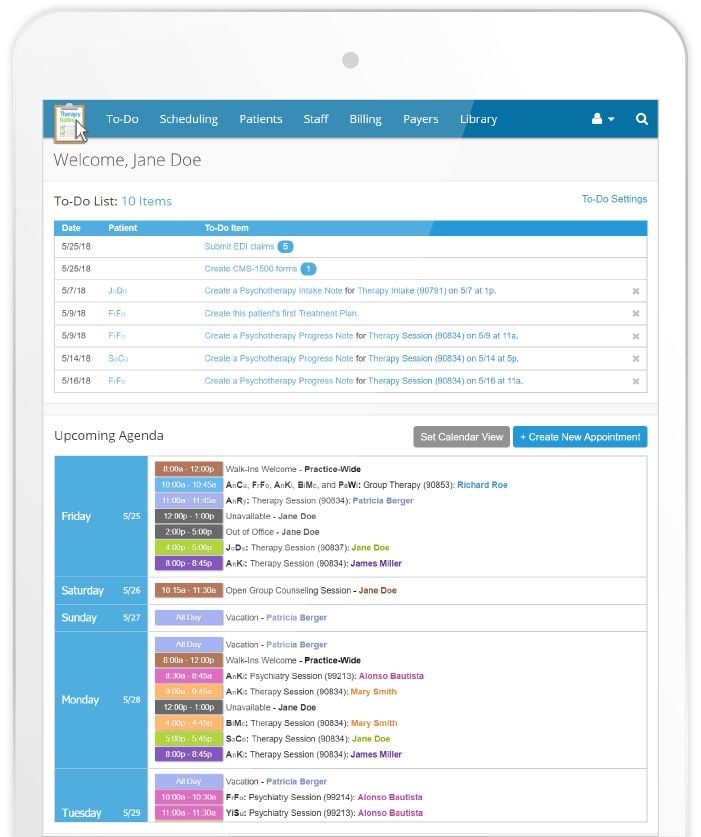Click the TherapyNotes clipboard logo icon

(71, 121)
